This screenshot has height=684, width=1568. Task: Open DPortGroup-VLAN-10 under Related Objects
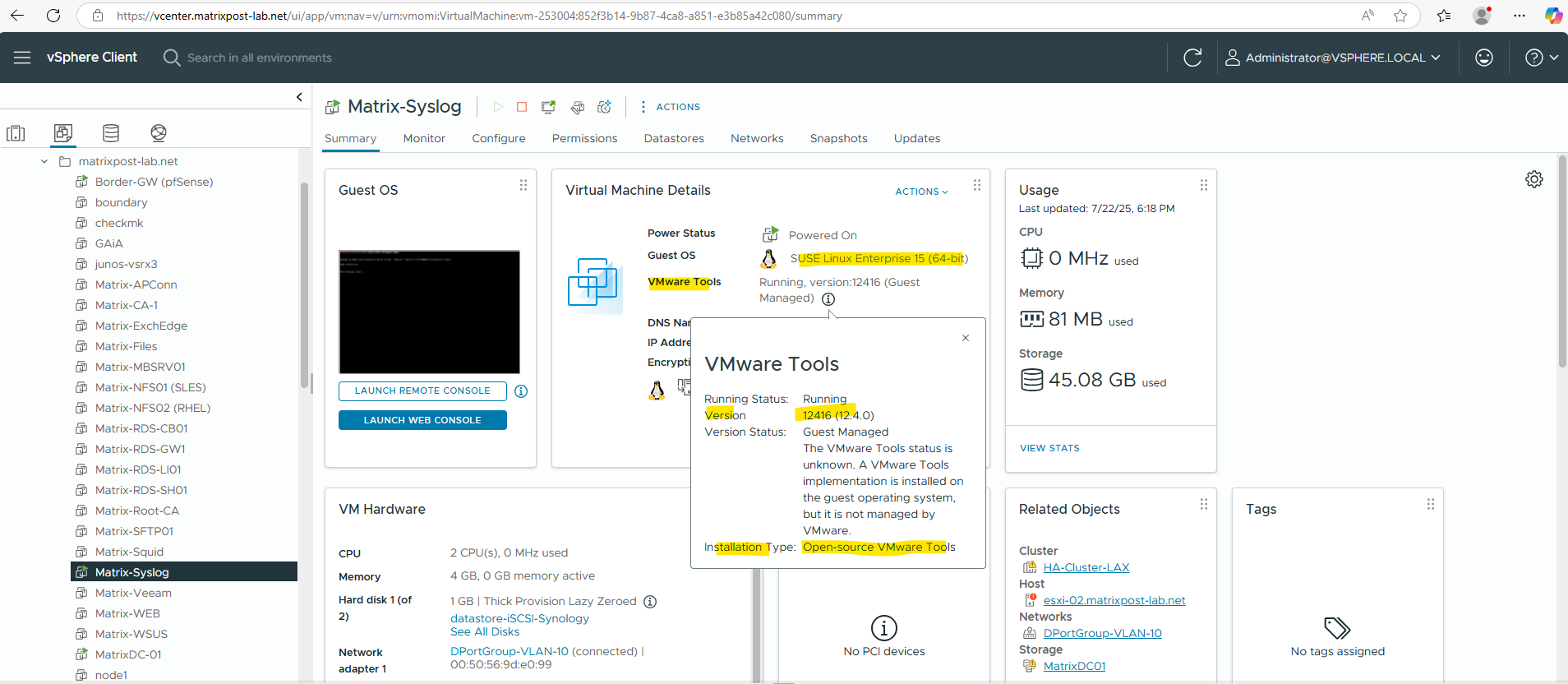(1103, 633)
